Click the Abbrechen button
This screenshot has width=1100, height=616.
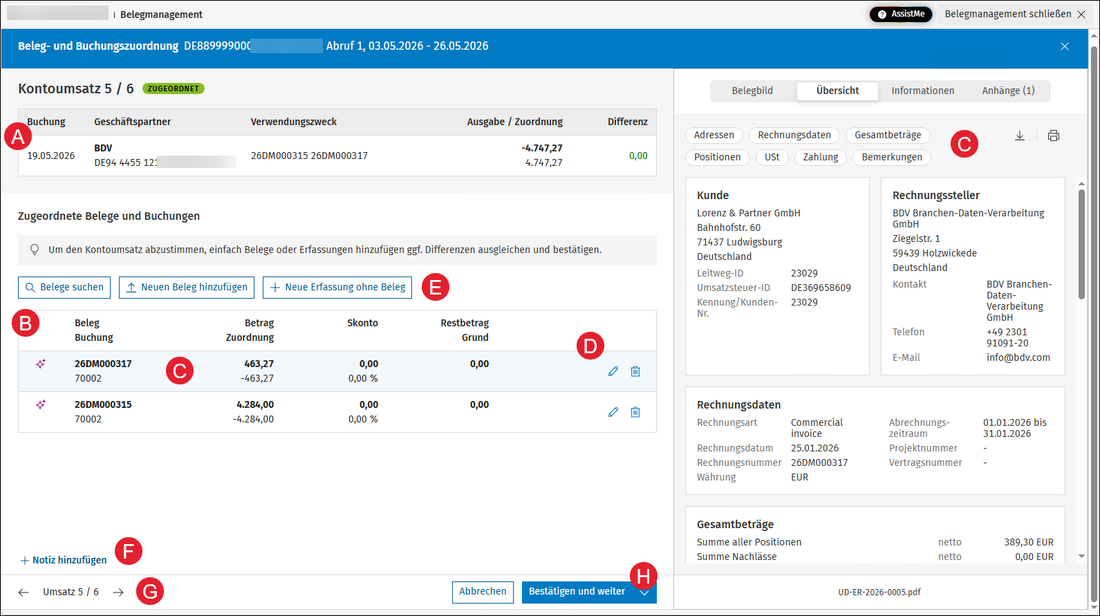click(x=483, y=592)
